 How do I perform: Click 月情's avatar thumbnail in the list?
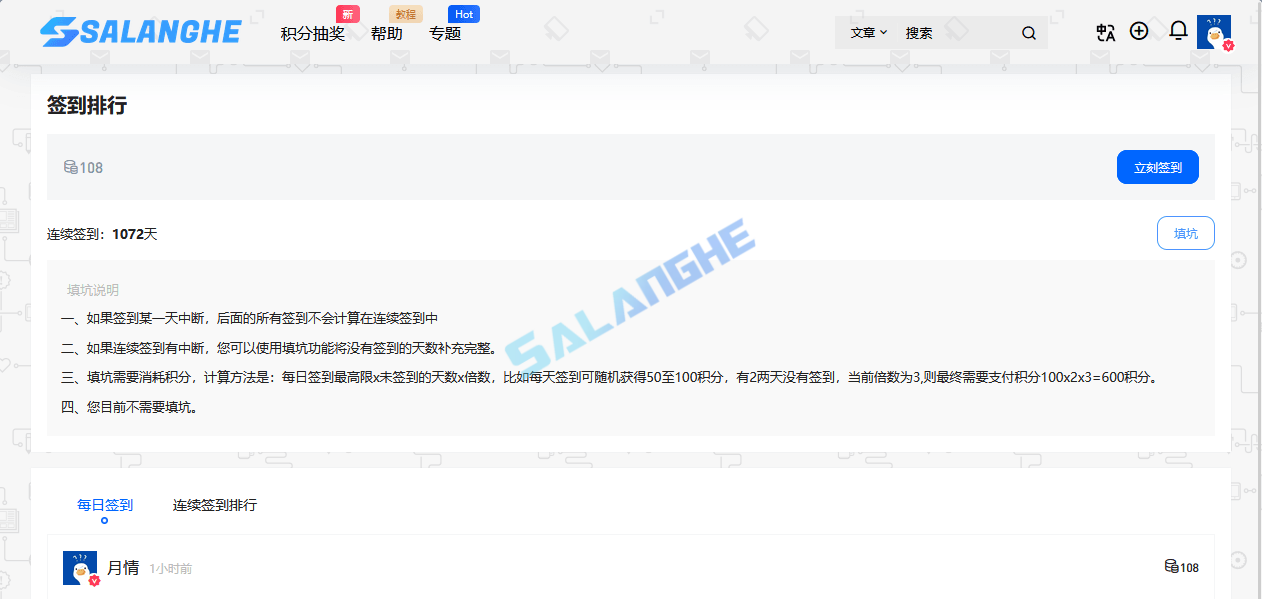click(x=80, y=567)
